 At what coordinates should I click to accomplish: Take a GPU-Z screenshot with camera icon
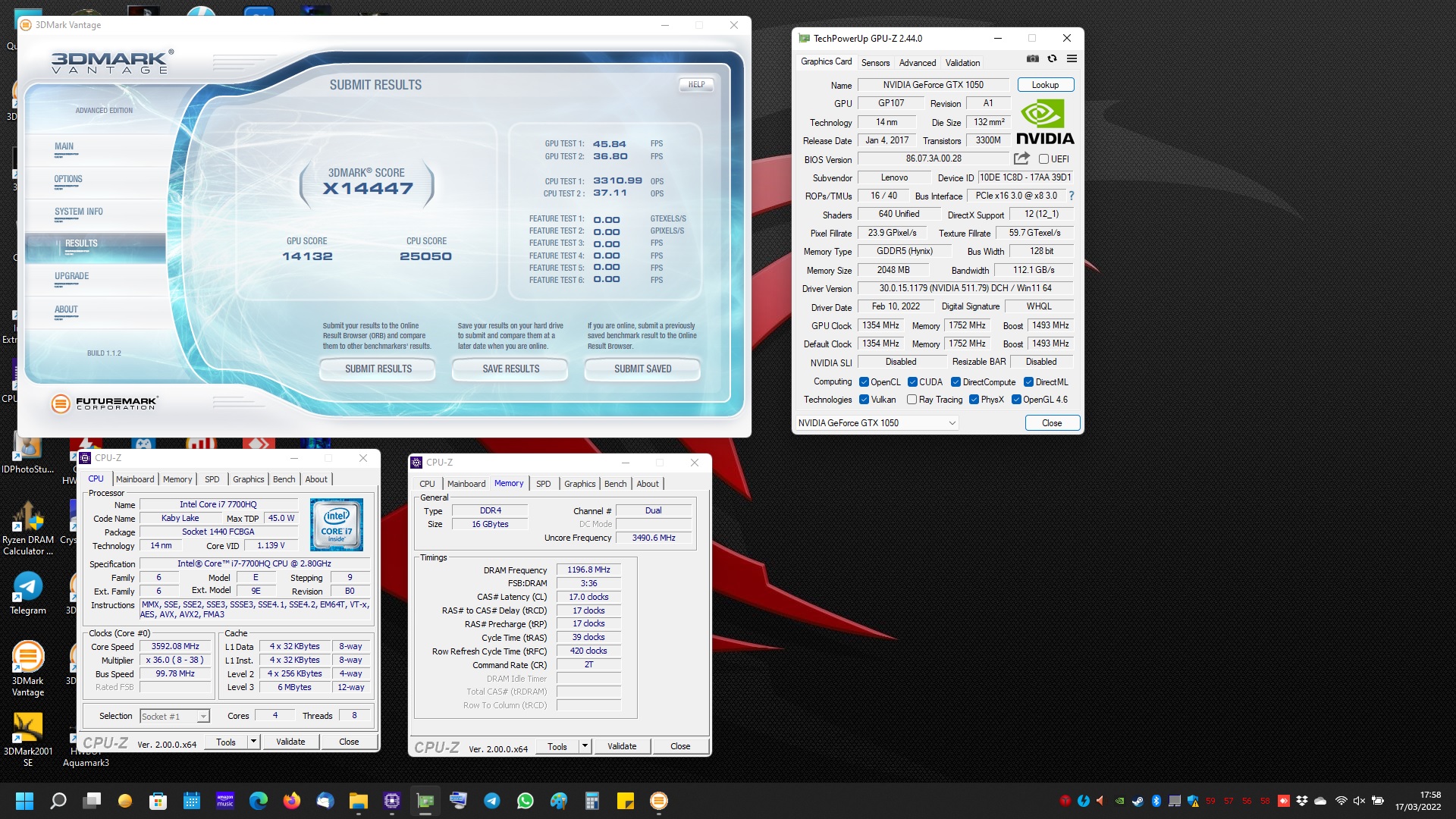1032,59
